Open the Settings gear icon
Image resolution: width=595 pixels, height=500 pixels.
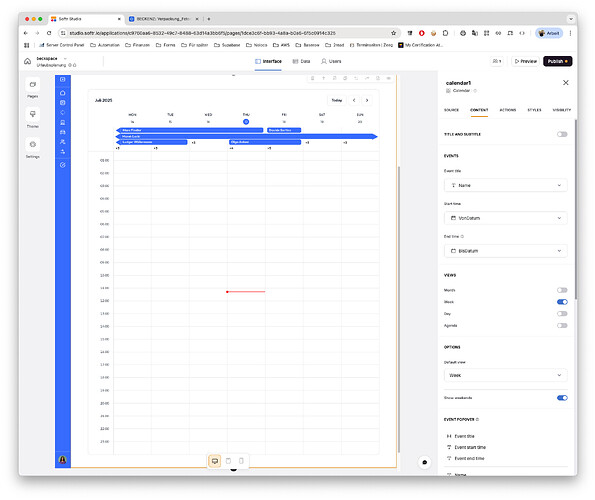tap(33, 145)
